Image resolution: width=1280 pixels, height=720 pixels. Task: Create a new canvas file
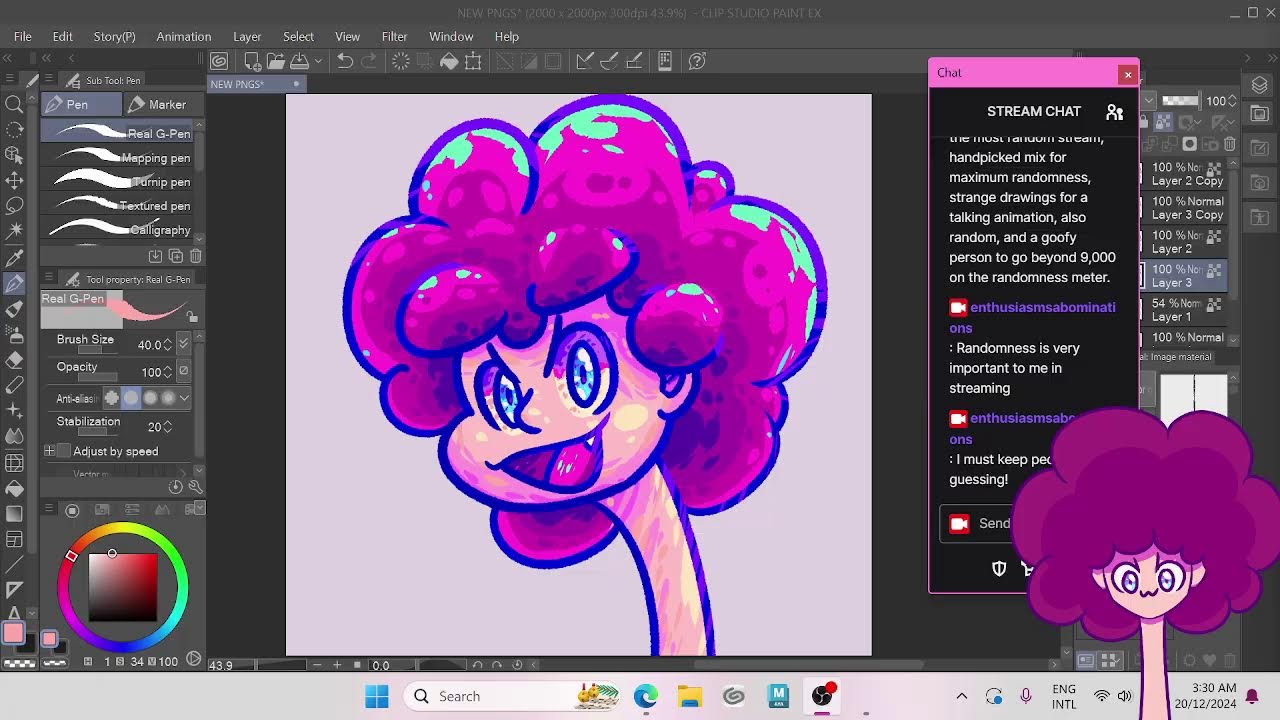coord(252,61)
